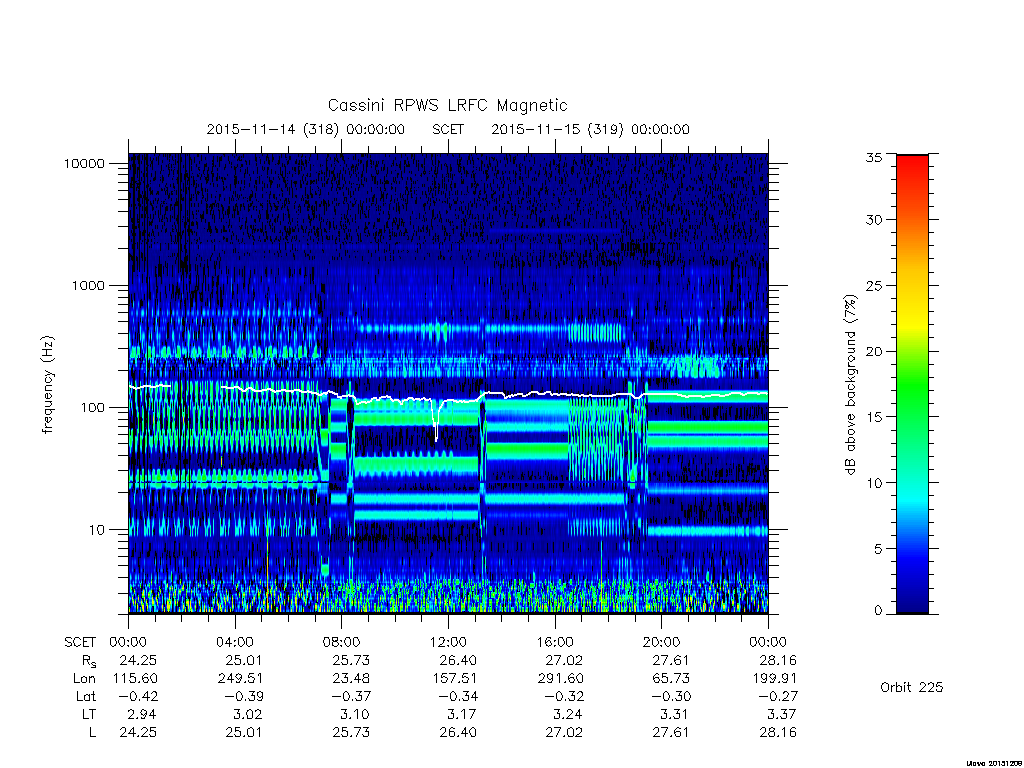
Task: Click the '10000' frequency tick label
Action: (x=84, y=163)
